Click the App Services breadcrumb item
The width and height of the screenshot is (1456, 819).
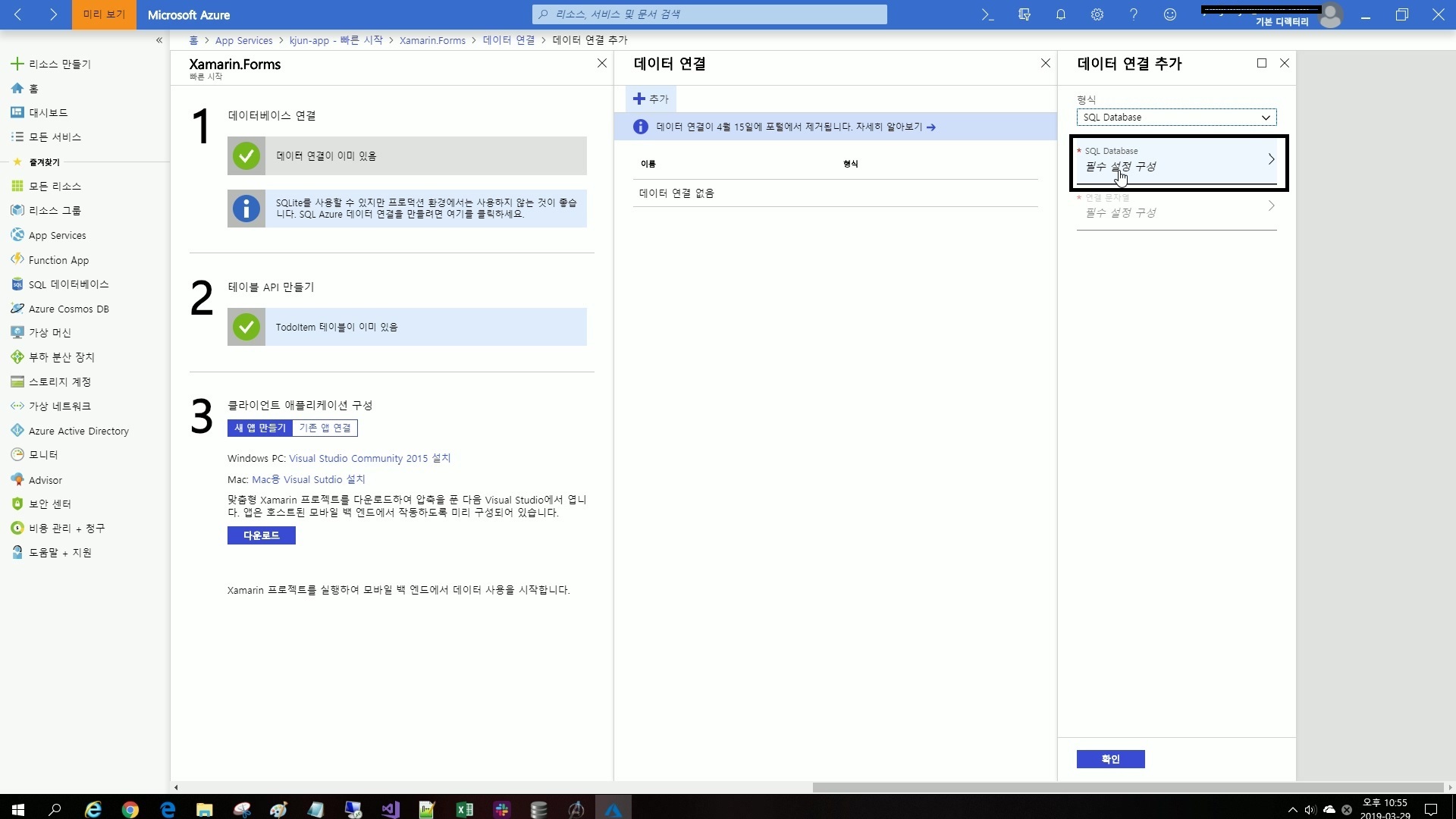[x=243, y=40]
